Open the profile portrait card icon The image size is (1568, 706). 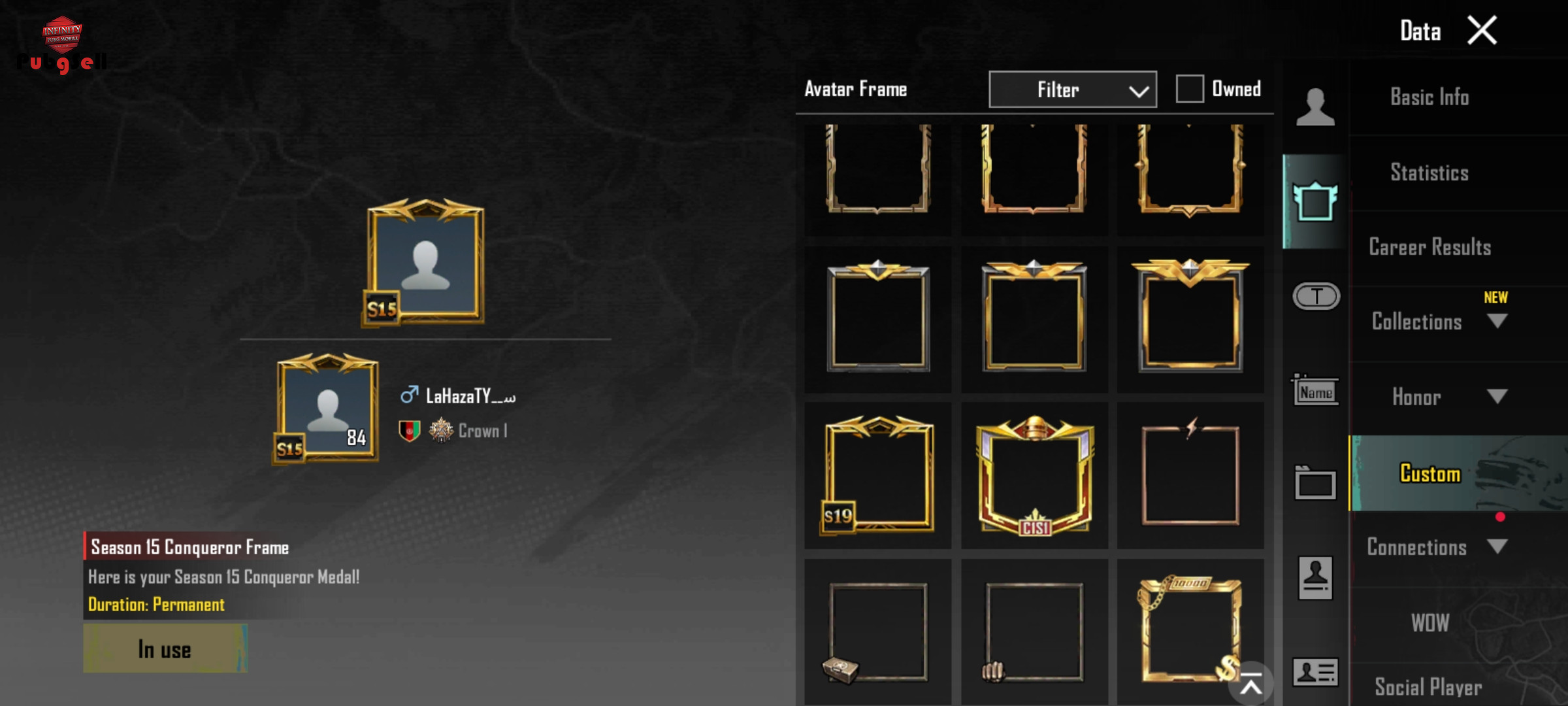tap(1315, 578)
